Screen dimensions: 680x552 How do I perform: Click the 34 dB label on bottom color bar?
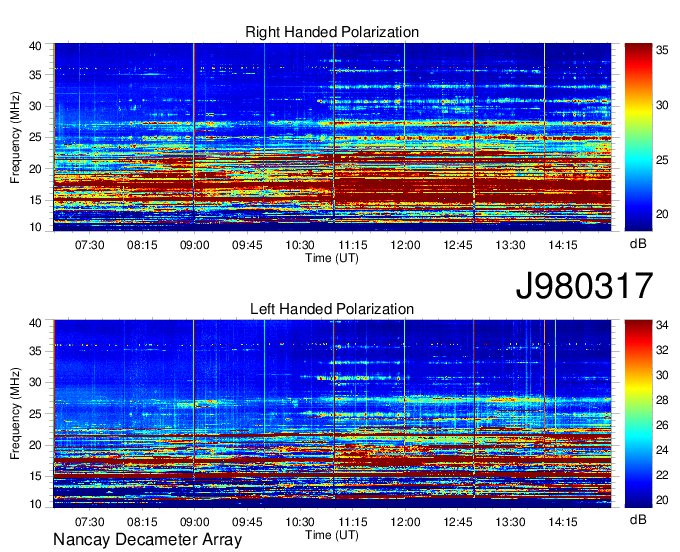click(662, 325)
